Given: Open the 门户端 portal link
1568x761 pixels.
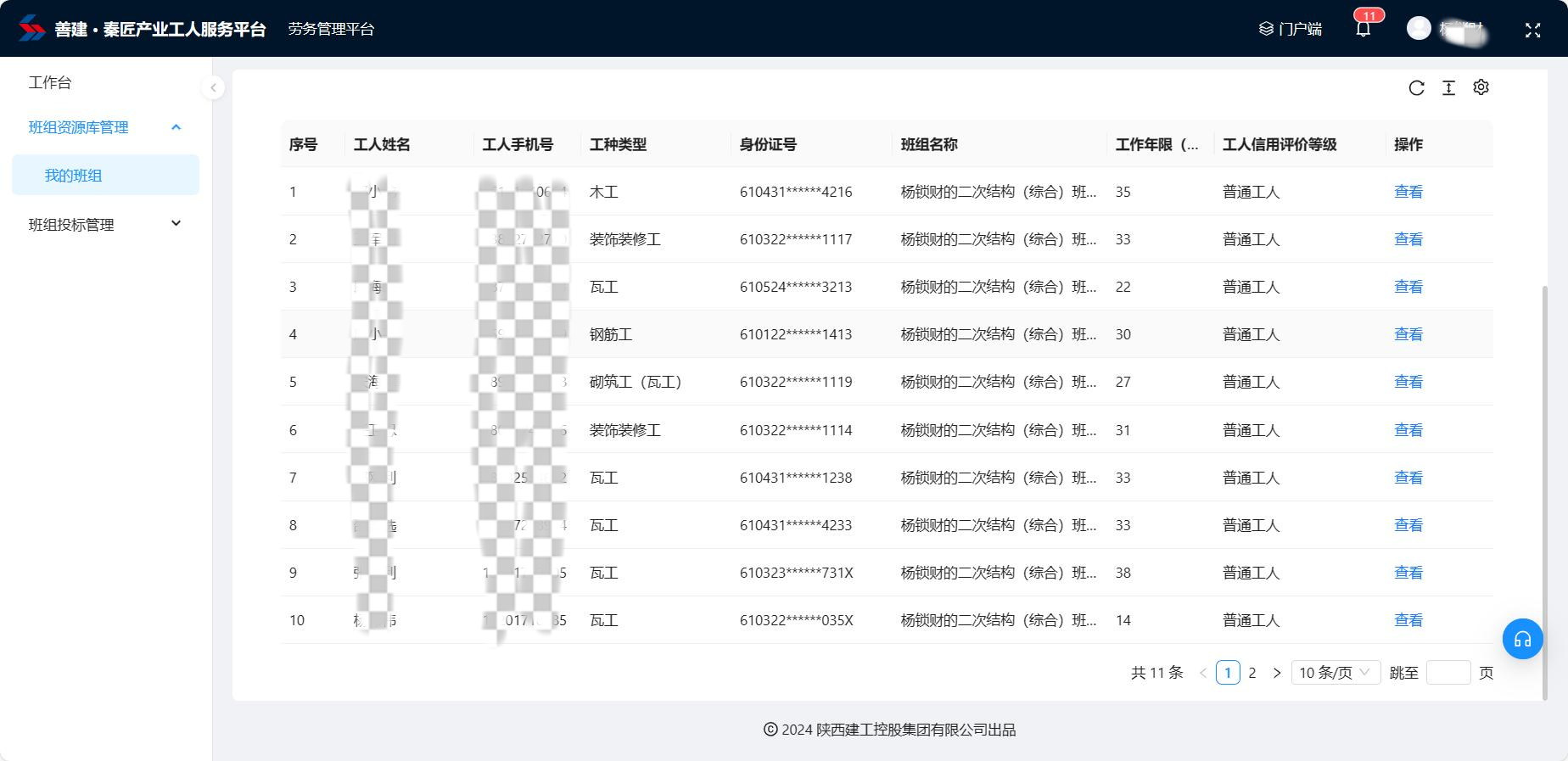Looking at the screenshot, I should (1290, 29).
